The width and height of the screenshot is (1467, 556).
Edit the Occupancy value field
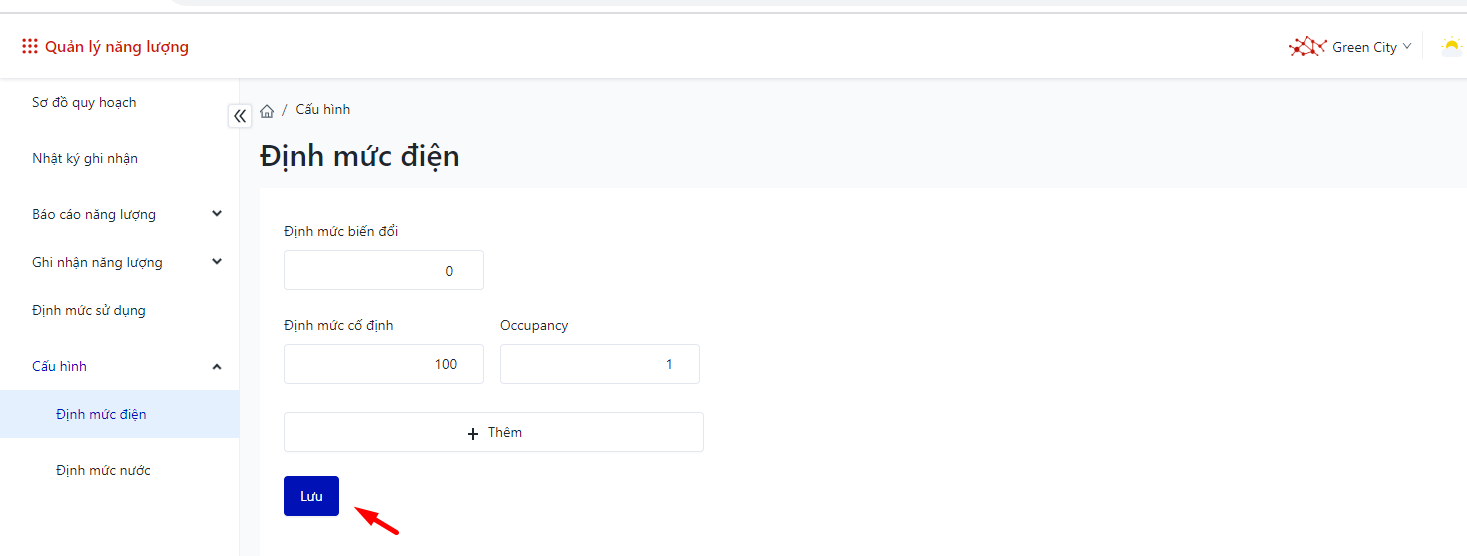point(600,364)
